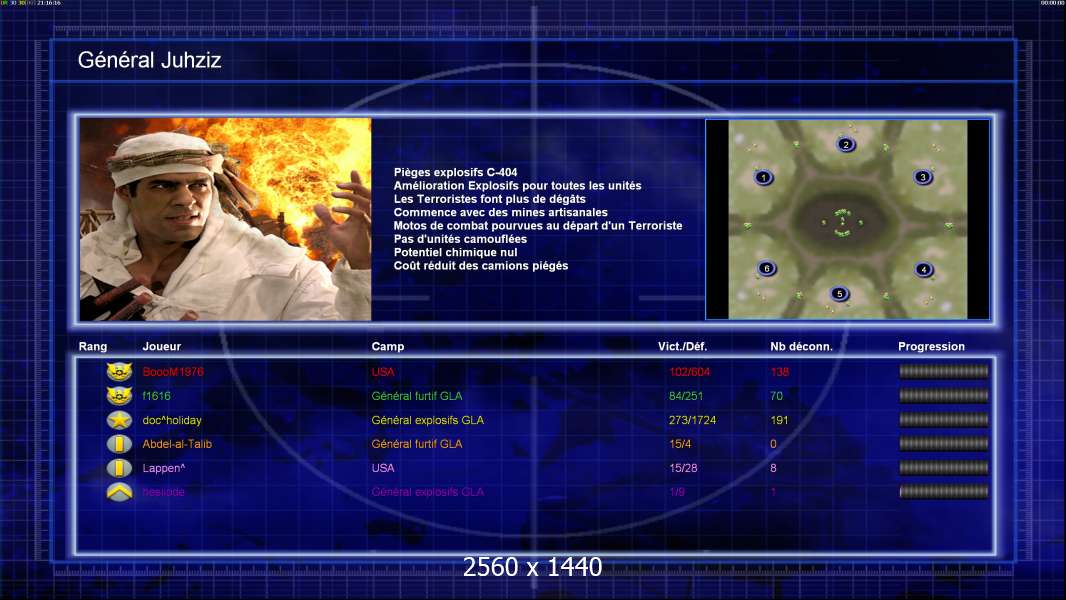1066x600 pixels.
Task: Select start position 4 on the map
Action: [923, 269]
